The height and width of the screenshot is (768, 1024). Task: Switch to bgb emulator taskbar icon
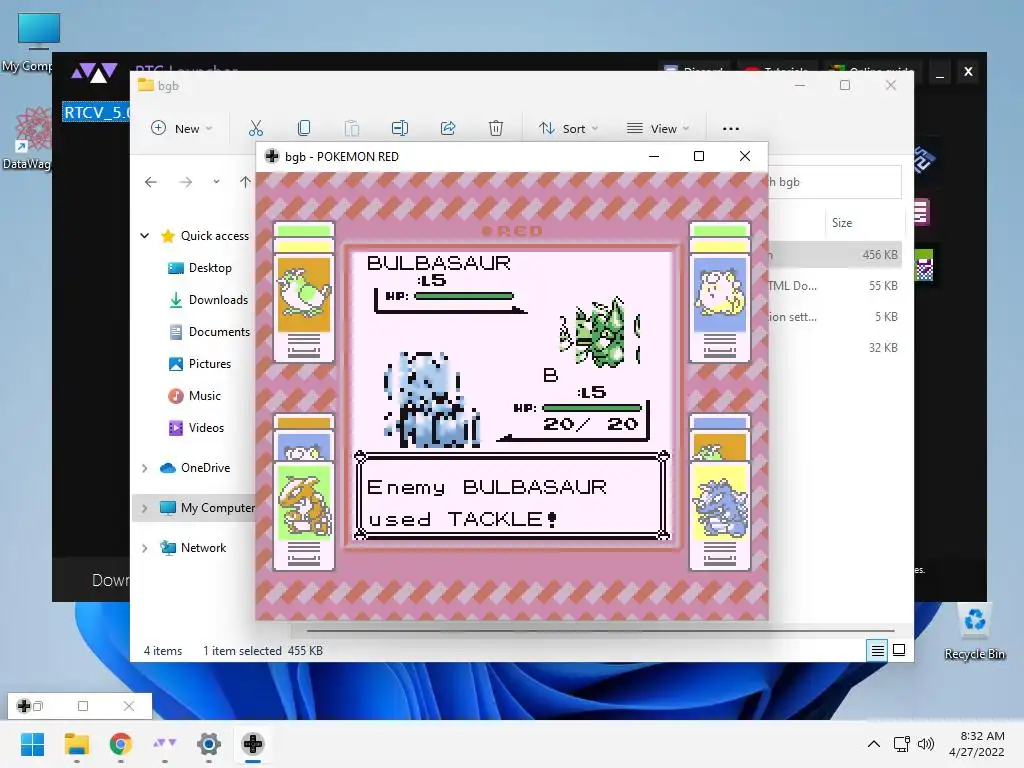pyautogui.click(x=253, y=744)
